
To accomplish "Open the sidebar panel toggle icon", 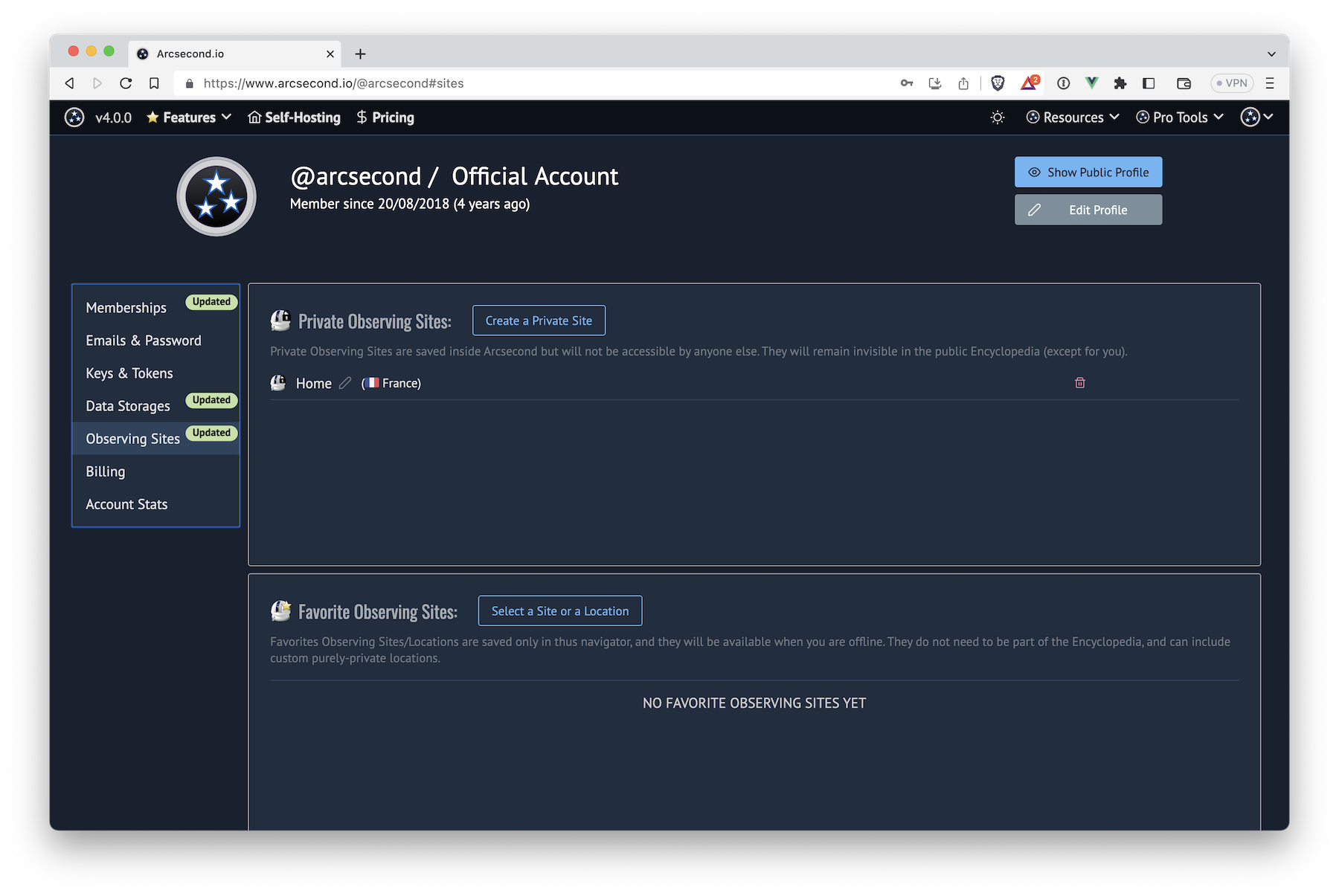I will pyautogui.click(x=1148, y=83).
